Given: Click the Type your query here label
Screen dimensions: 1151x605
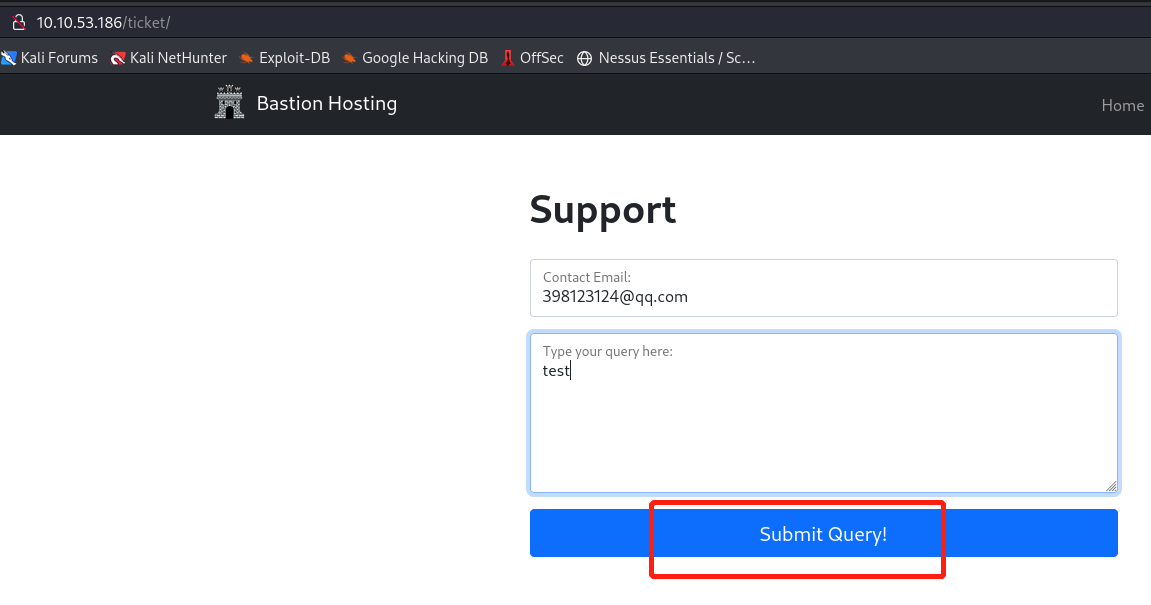Looking at the screenshot, I should (607, 351).
